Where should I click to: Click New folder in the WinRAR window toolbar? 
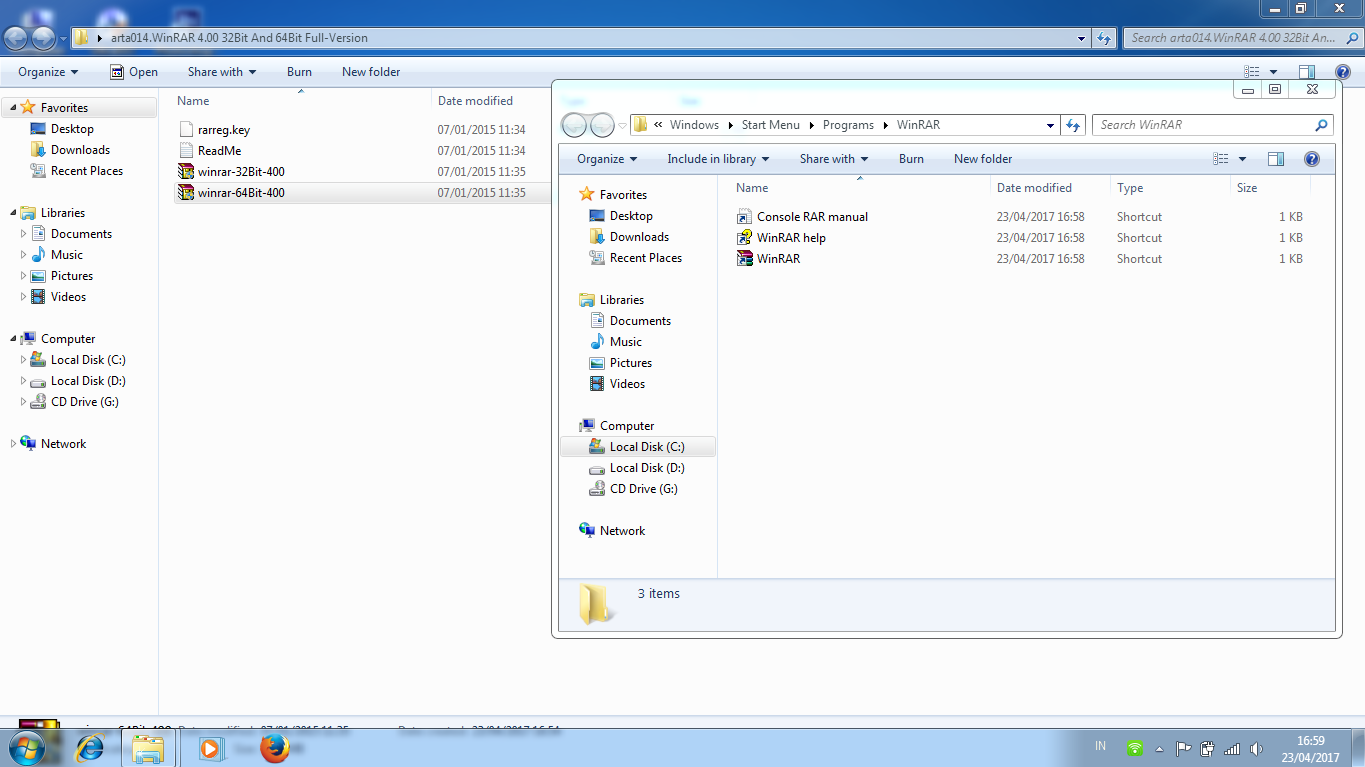click(x=983, y=159)
